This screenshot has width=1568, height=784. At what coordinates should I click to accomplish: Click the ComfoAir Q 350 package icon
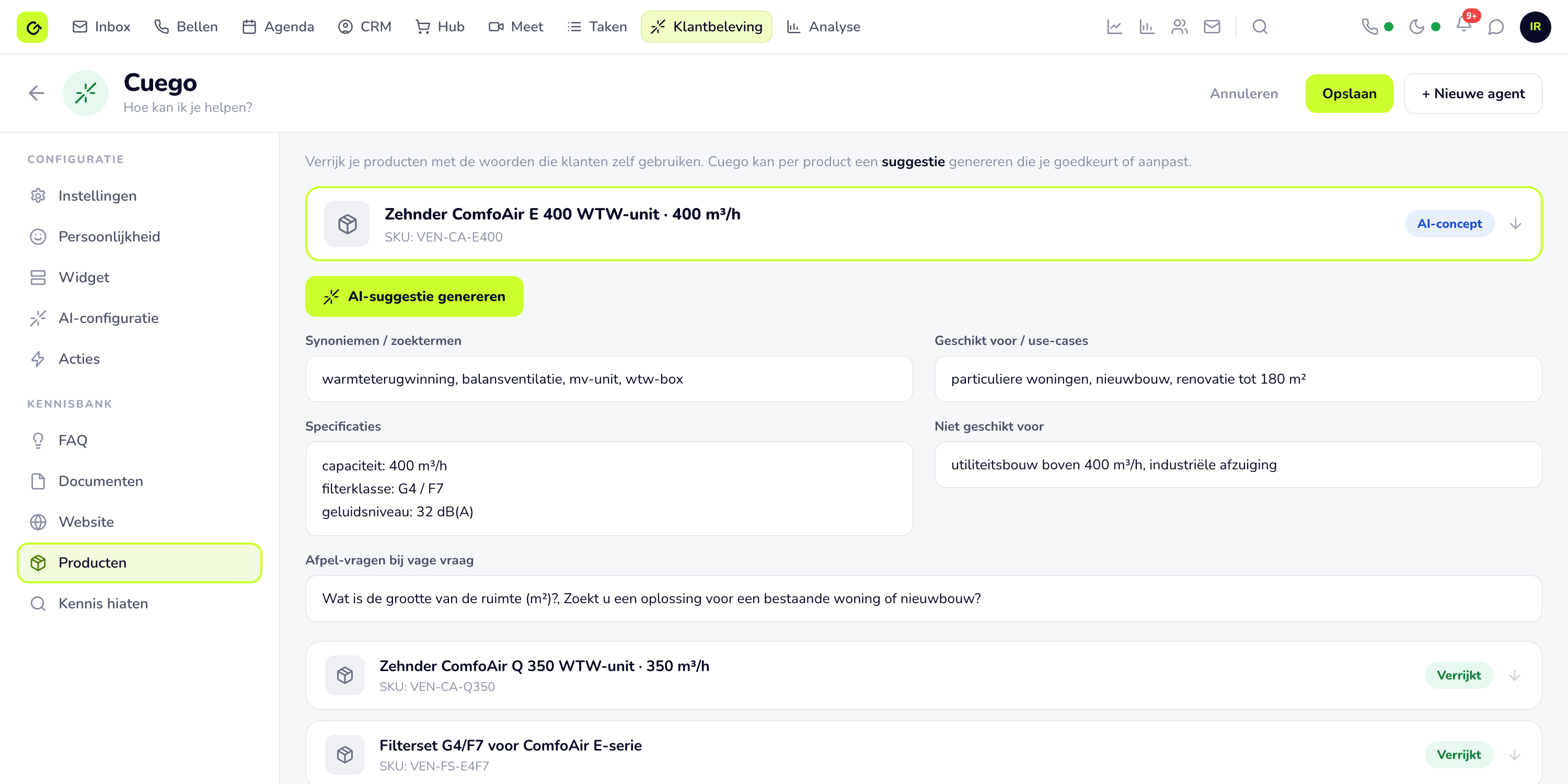345,676
